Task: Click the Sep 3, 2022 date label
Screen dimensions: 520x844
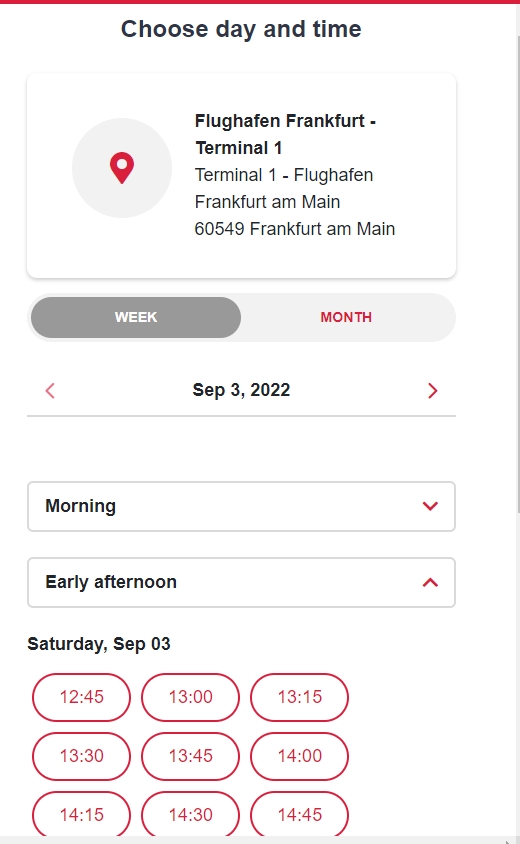Action: click(x=241, y=390)
